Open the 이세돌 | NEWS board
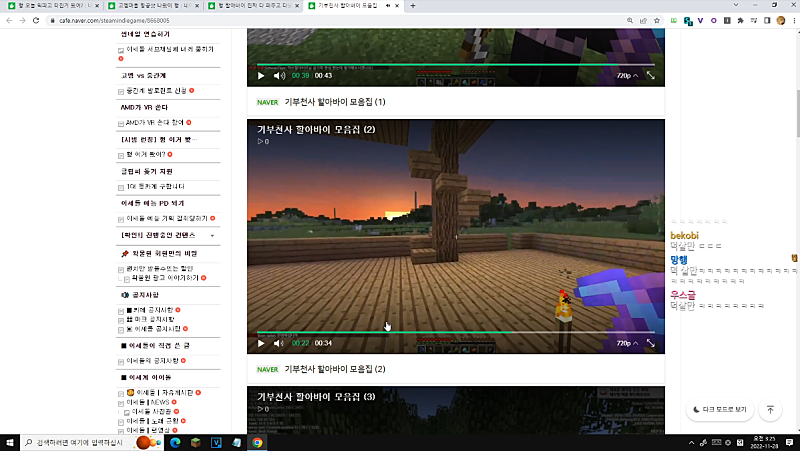The image size is (800, 451). (x=147, y=403)
